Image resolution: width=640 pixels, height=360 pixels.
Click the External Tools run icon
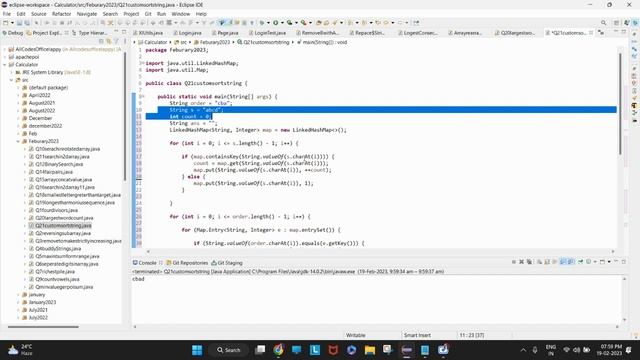303,23
